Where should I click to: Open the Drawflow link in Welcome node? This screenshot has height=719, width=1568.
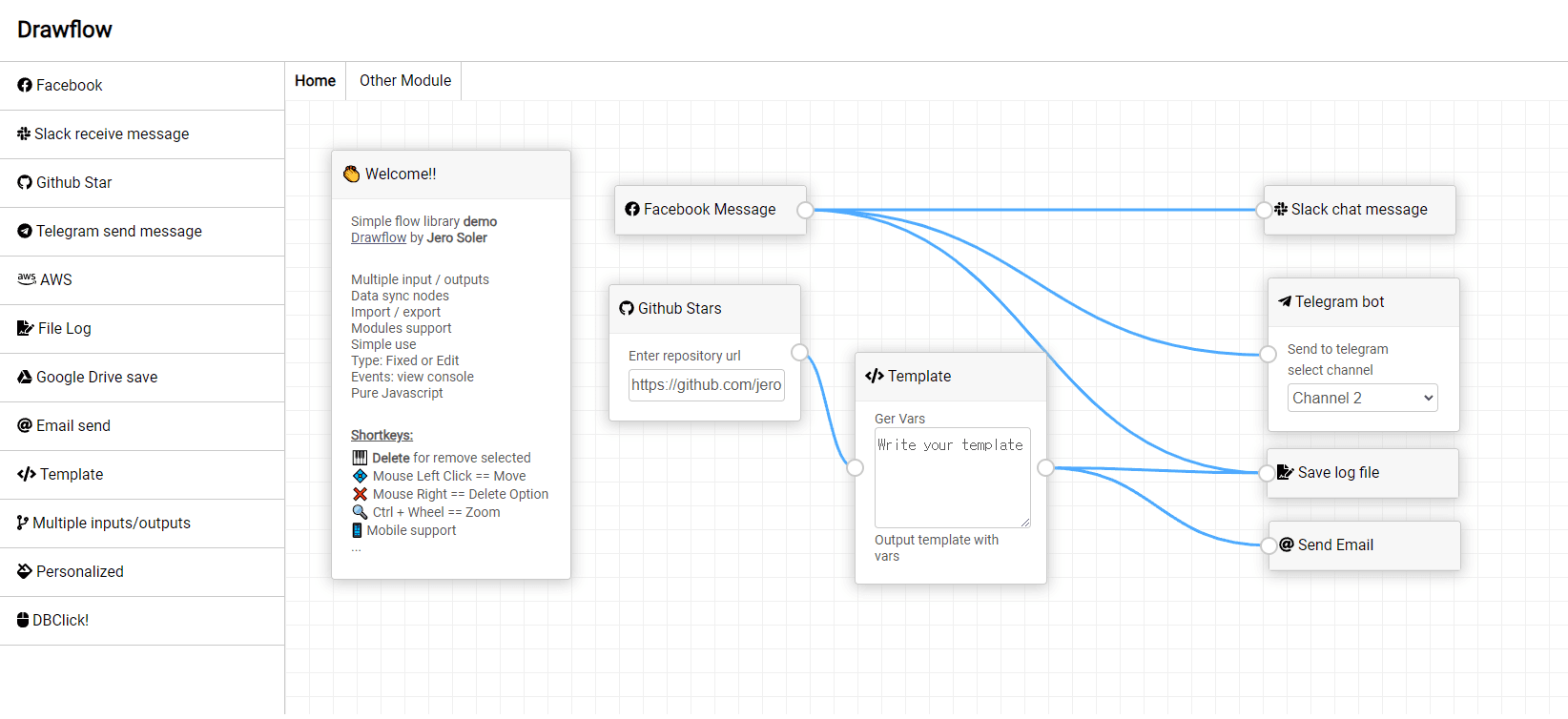[x=379, y=237]
